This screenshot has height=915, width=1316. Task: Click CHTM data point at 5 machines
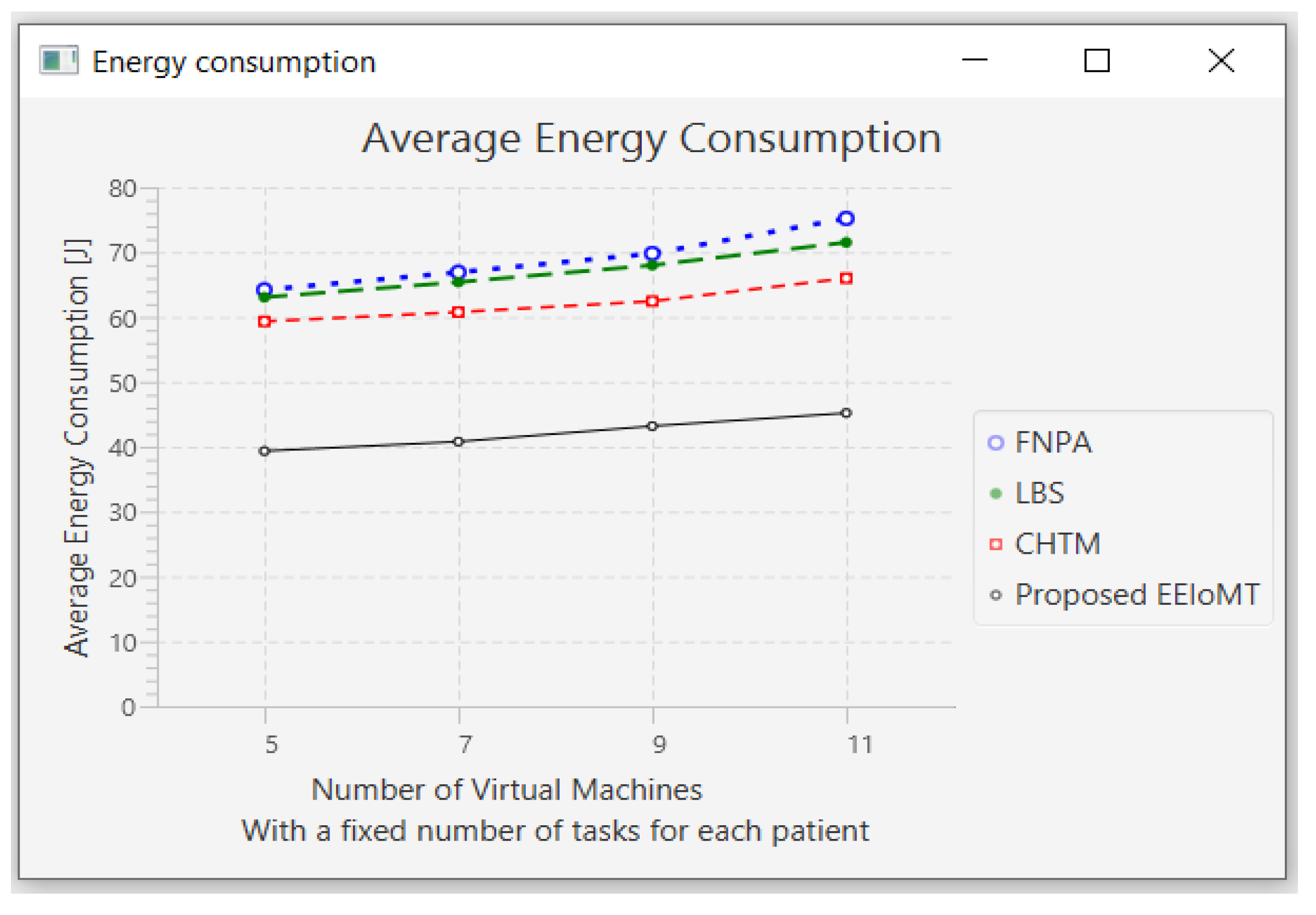tap(264, 322)
